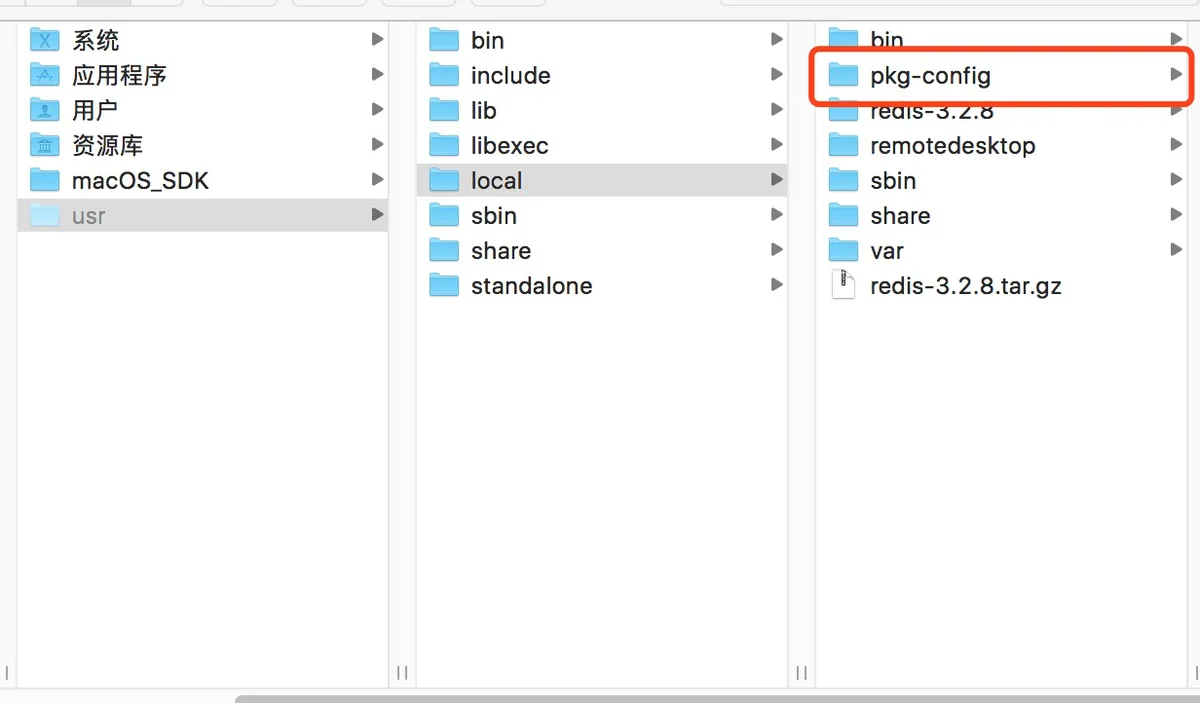Click the 系统 folder icon
This screenshot has width=1200, height=703.
click(45, 40)
